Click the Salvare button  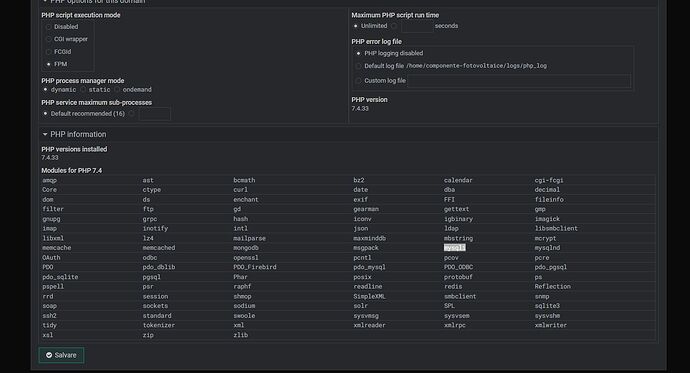61,355
